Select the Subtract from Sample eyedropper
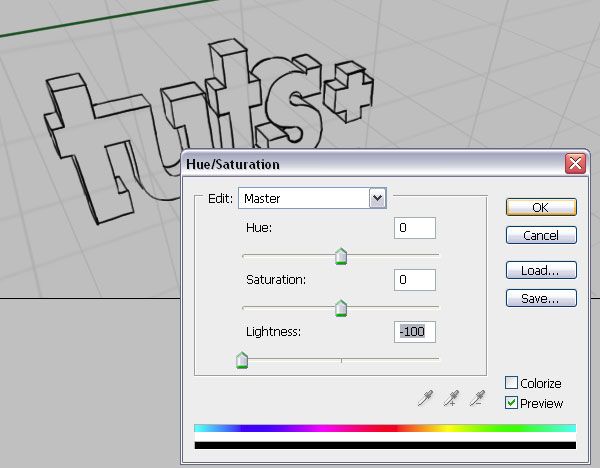600x468 pixels. pyautogui.click(x=478, y=398)
